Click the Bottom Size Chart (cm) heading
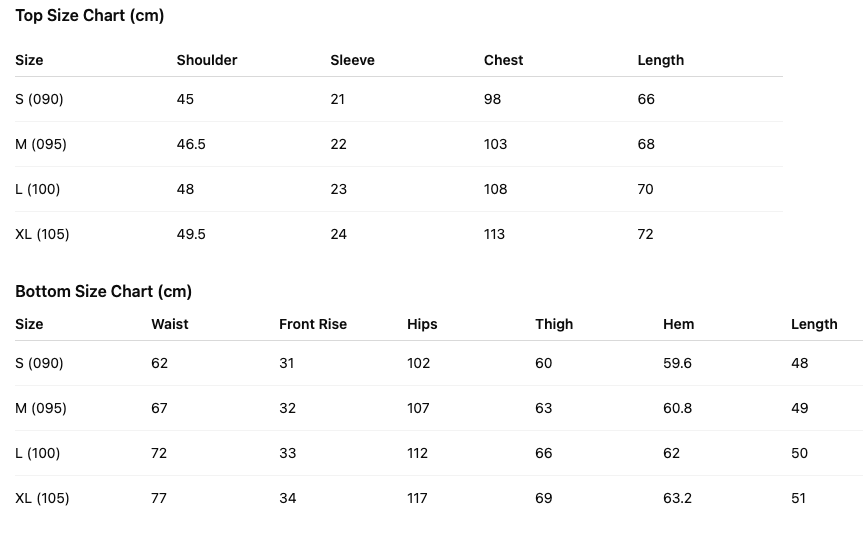 (x=103, y=291)
